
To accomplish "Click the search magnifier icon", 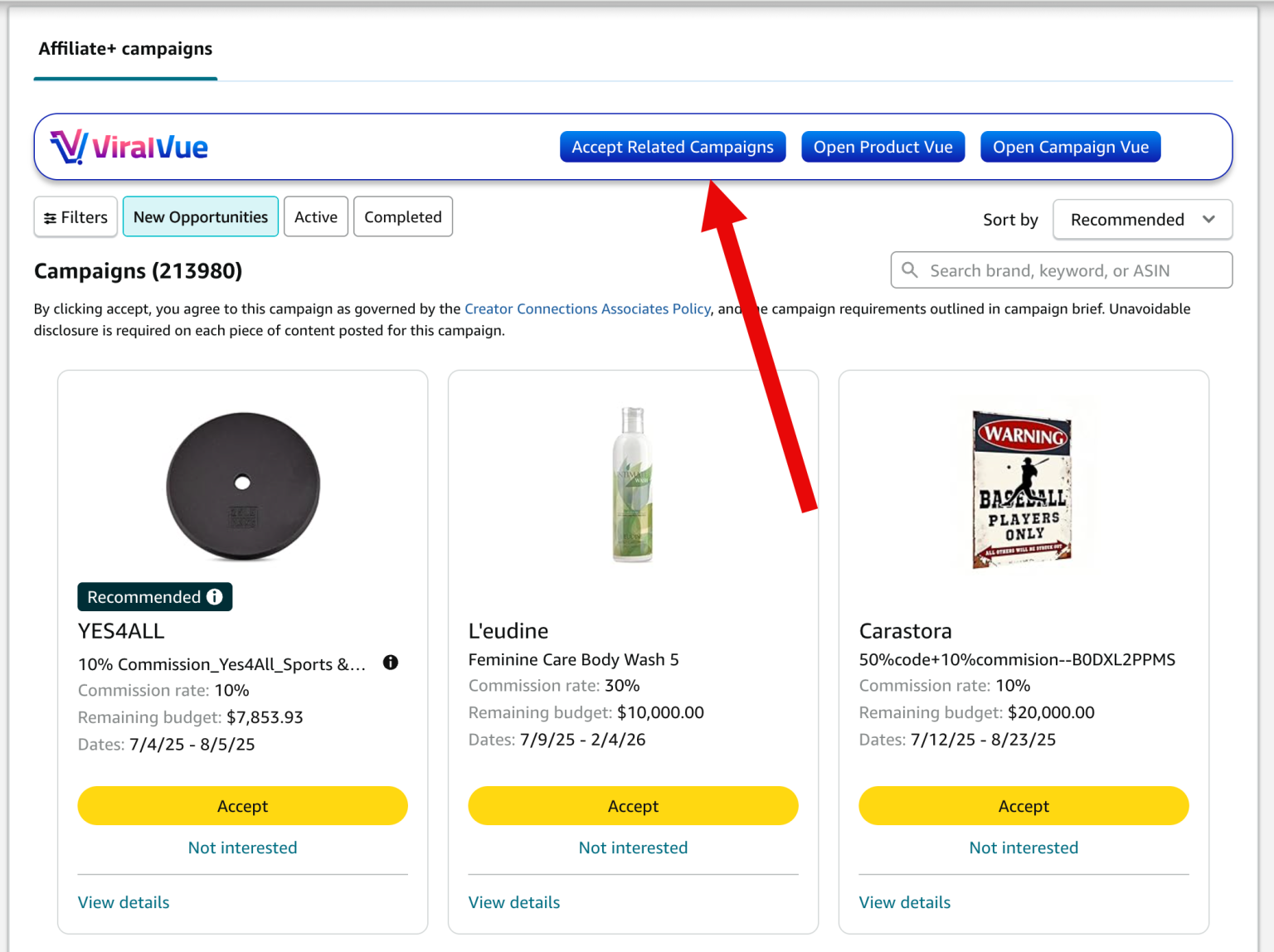I will click(910, 270).
